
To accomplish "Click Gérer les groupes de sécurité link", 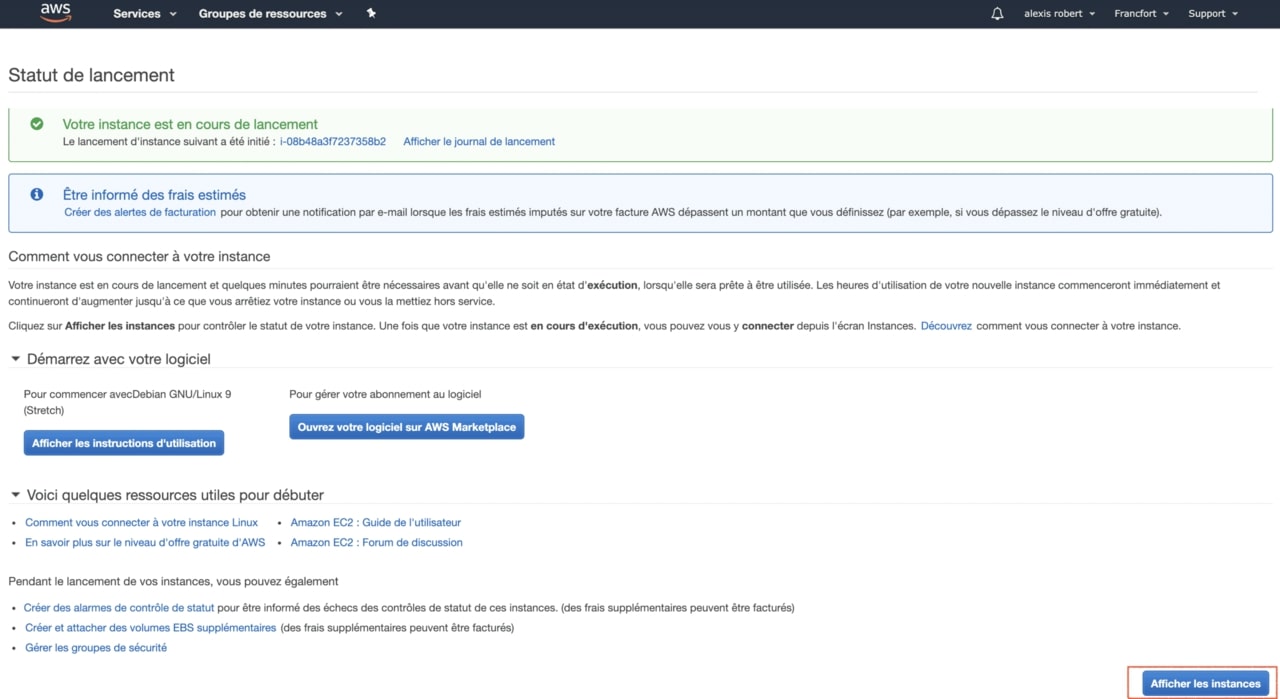I will [x=96, y=648].
